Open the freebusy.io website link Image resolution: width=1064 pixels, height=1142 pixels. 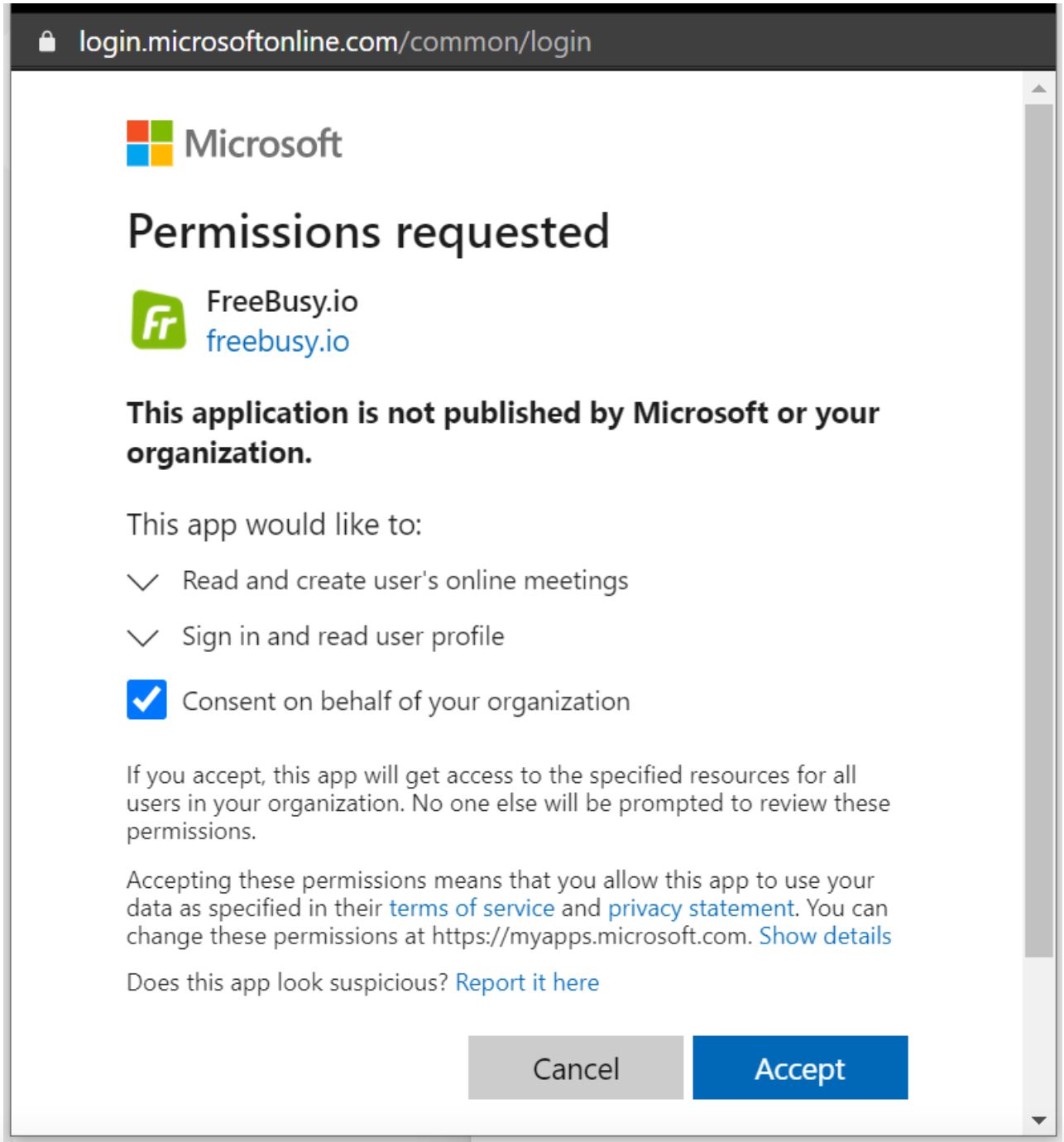[x=277, y=341]
